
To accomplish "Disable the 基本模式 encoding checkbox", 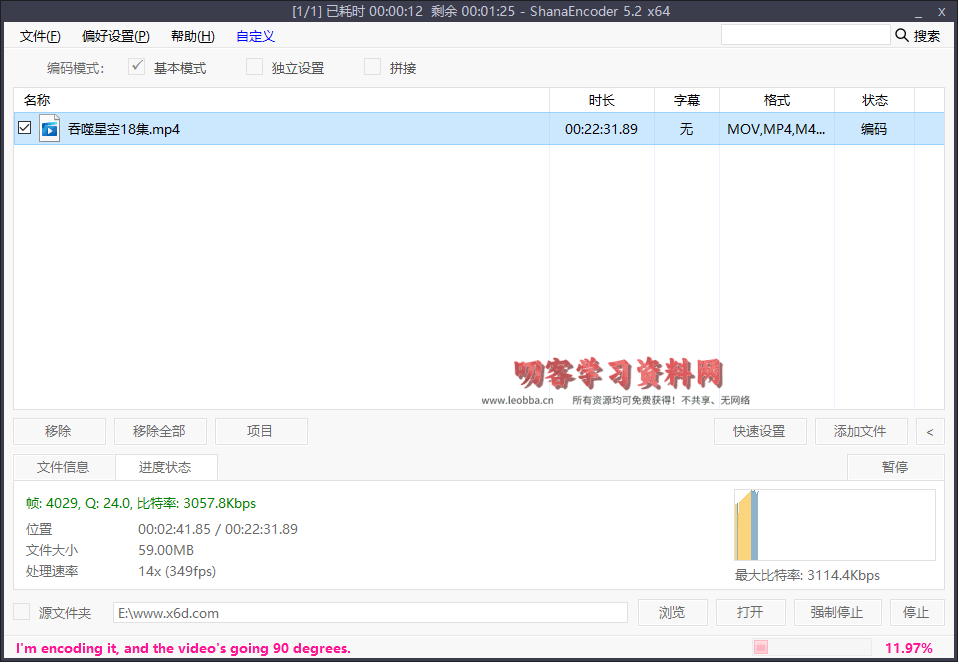I will click(137, 67).
